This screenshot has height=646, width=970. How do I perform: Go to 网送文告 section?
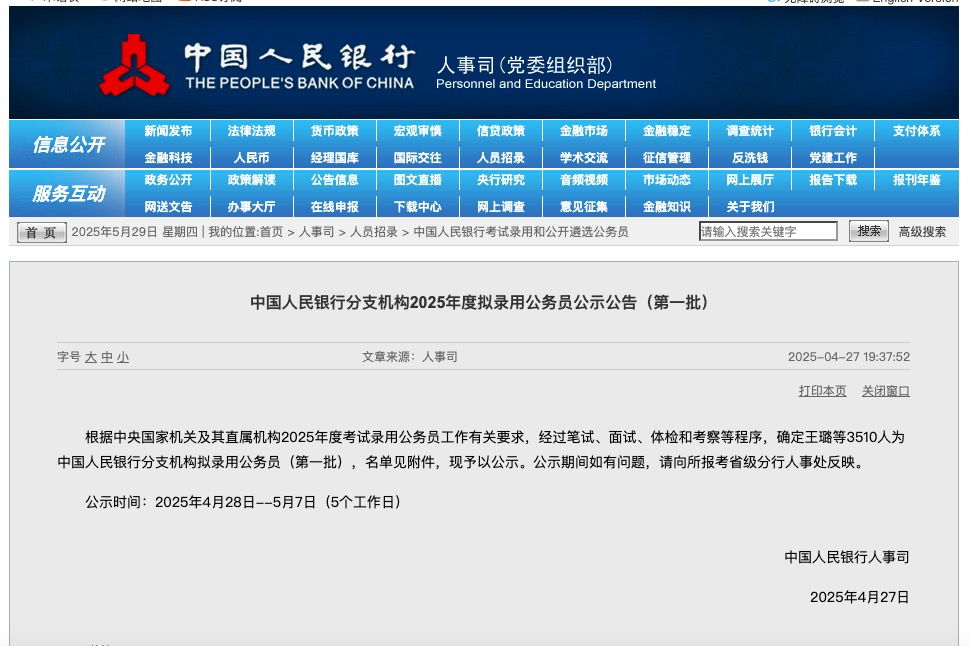168,207
